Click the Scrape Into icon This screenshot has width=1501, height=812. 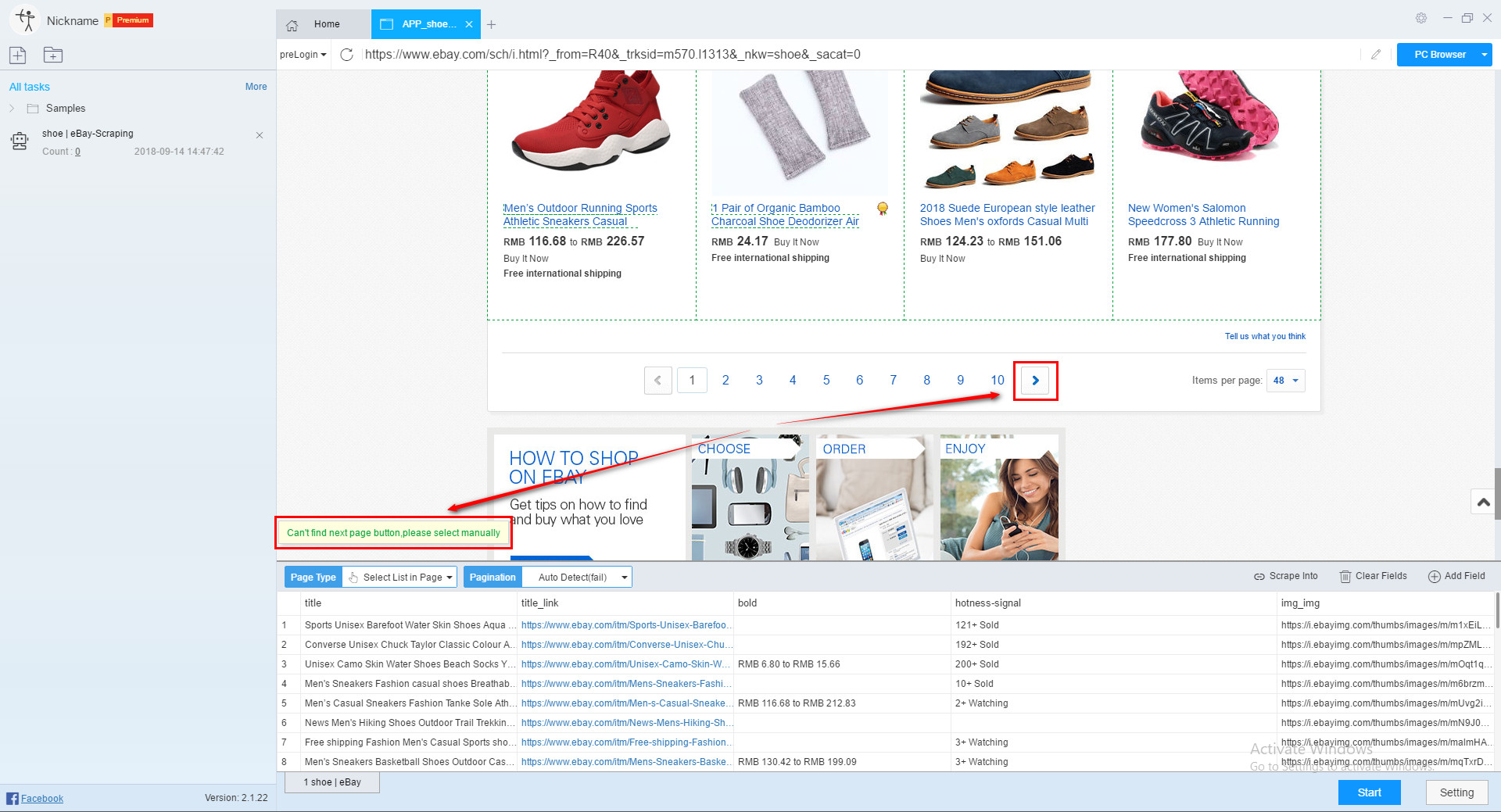point(1259,577)
